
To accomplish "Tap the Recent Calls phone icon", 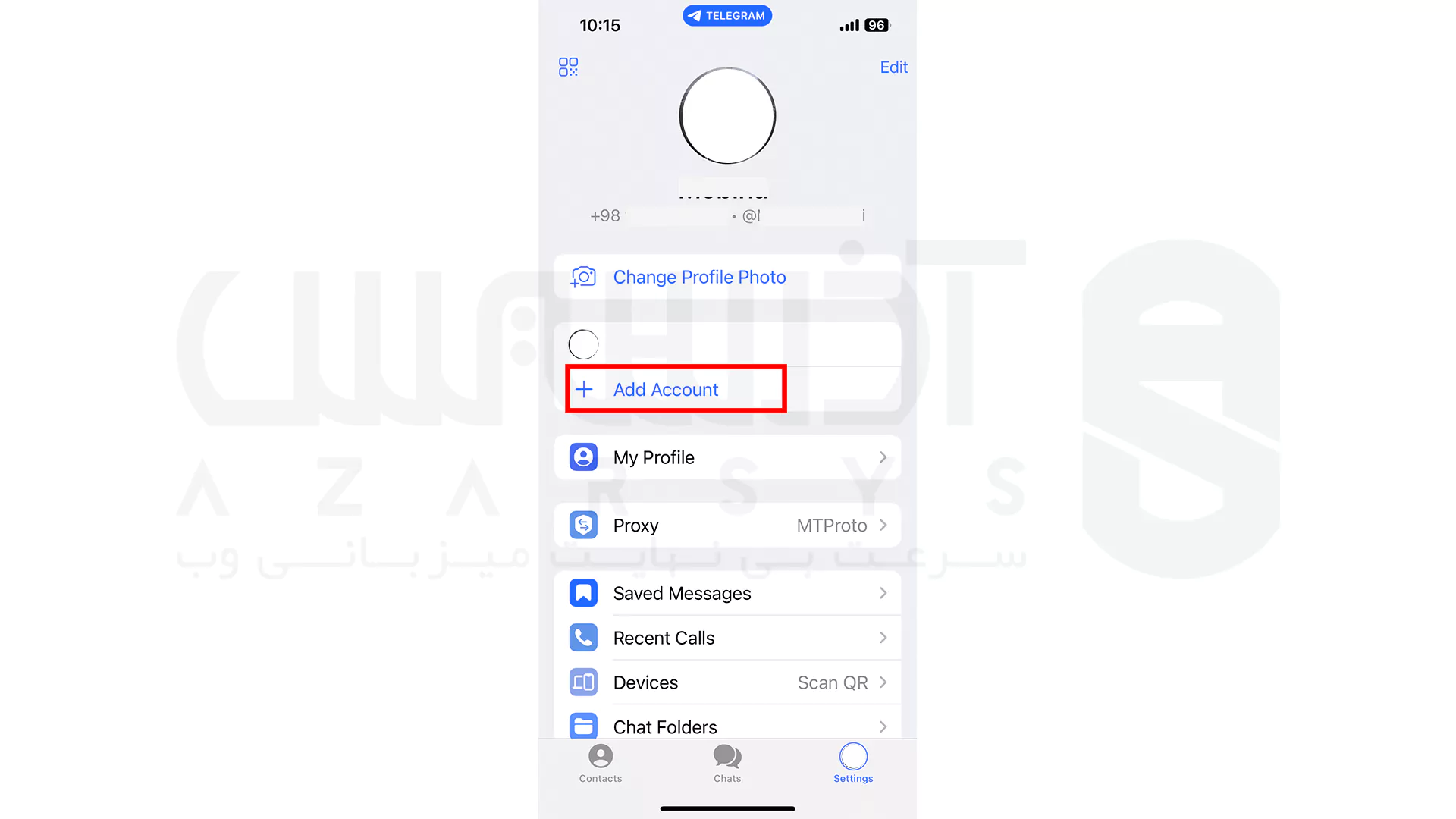I will click(583, 638).
